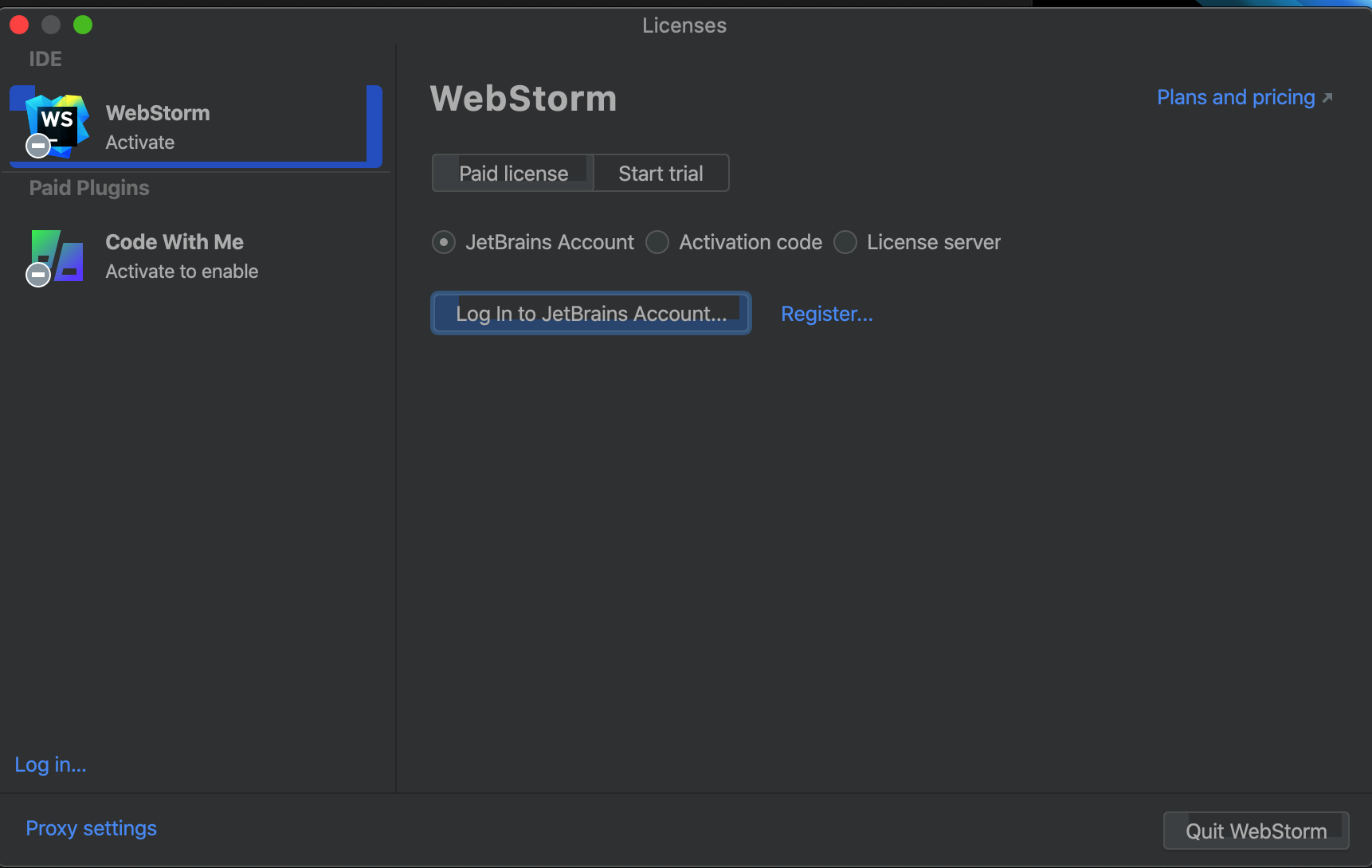
Task: Click the Code With Me plugin icon
Action: [x=58, y=253]
